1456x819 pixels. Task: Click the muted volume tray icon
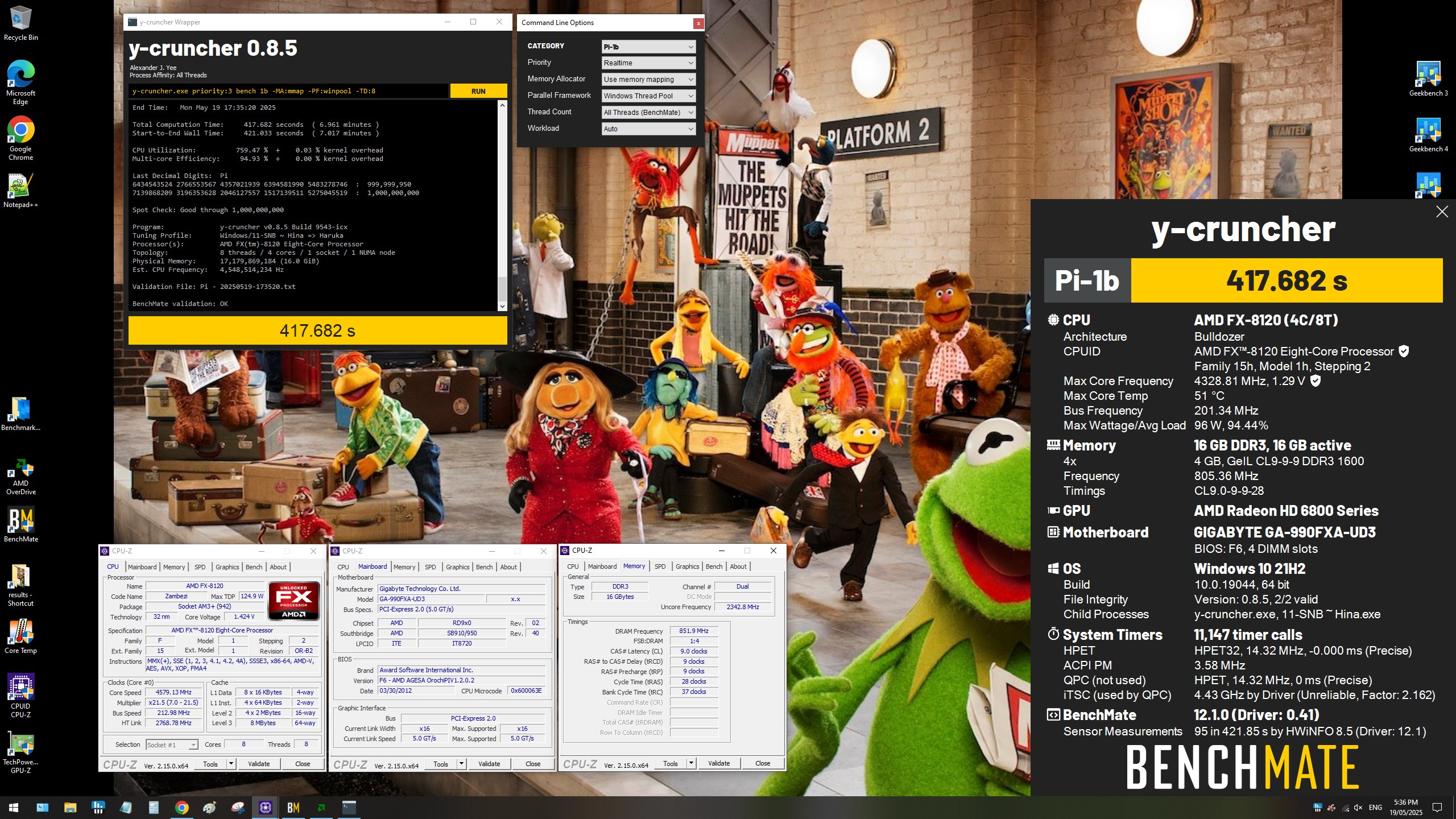pos(1358,808)
